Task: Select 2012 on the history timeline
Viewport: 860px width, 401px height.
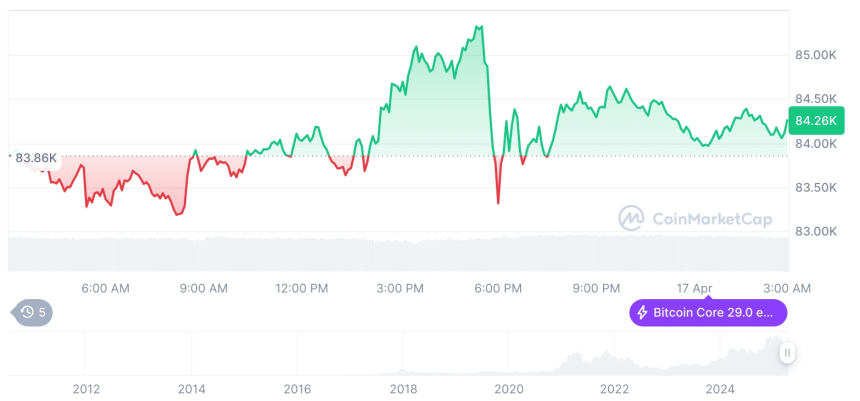Action: pos(86,389)
